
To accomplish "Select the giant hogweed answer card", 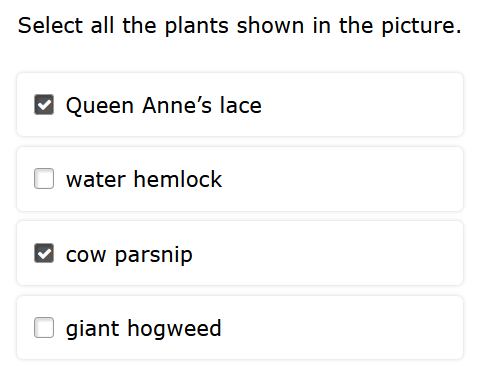I will click(x=240, y=328).
